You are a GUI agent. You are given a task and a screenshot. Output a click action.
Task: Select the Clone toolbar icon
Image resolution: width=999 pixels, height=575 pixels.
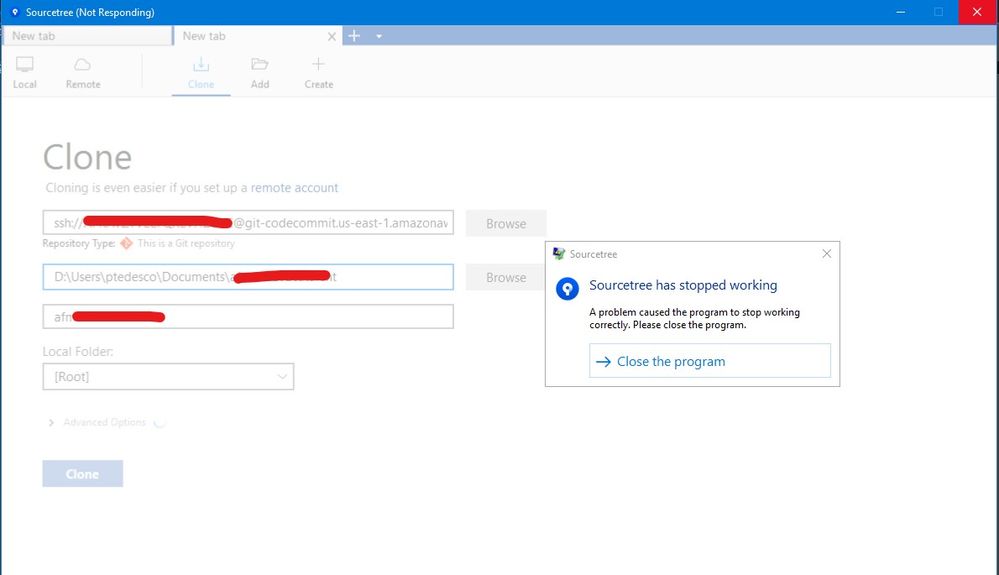click(201, 73)
